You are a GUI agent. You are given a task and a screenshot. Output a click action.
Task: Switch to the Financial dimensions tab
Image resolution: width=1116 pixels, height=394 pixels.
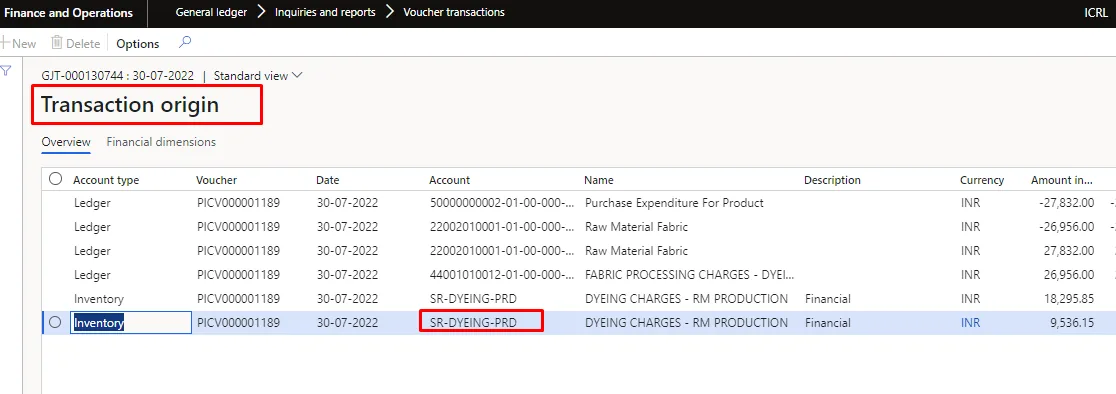(x=161, y=142)
